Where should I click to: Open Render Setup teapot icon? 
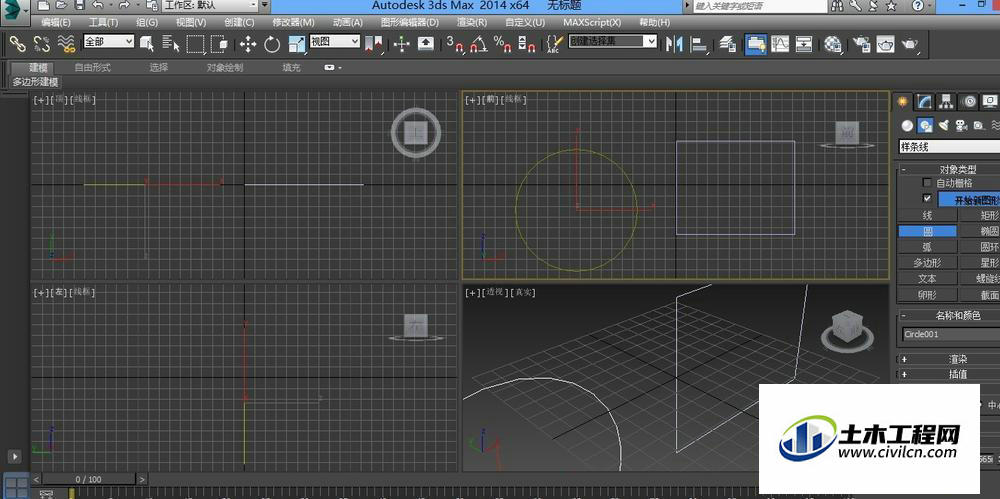(x=861, y=44)
